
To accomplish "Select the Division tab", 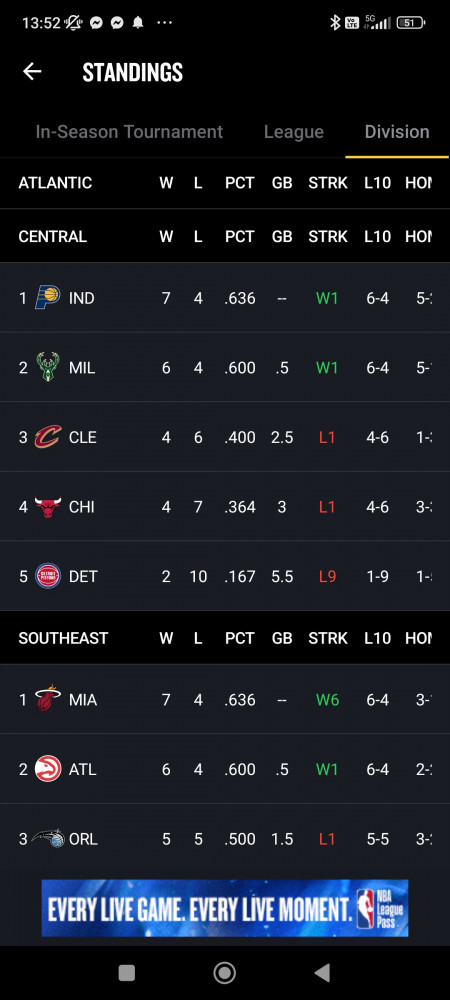I will [x=396, y=132].
